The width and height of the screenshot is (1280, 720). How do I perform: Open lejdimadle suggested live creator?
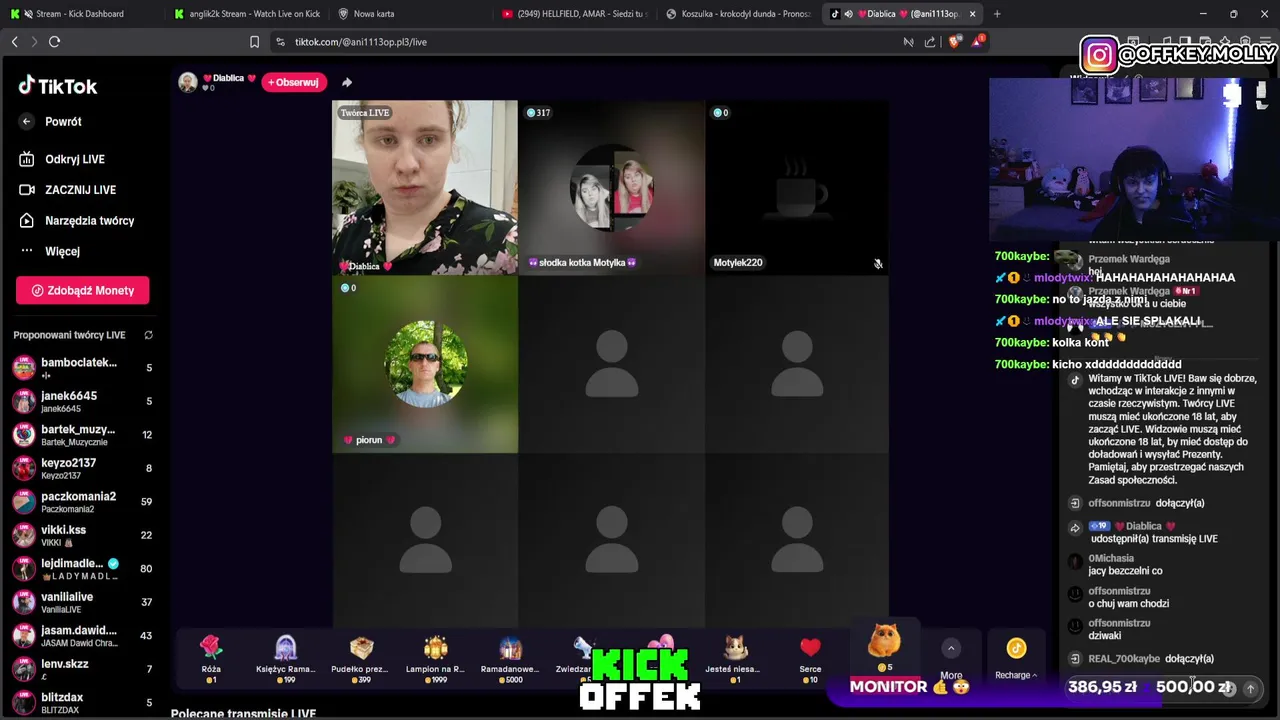(x=82, y=568)
